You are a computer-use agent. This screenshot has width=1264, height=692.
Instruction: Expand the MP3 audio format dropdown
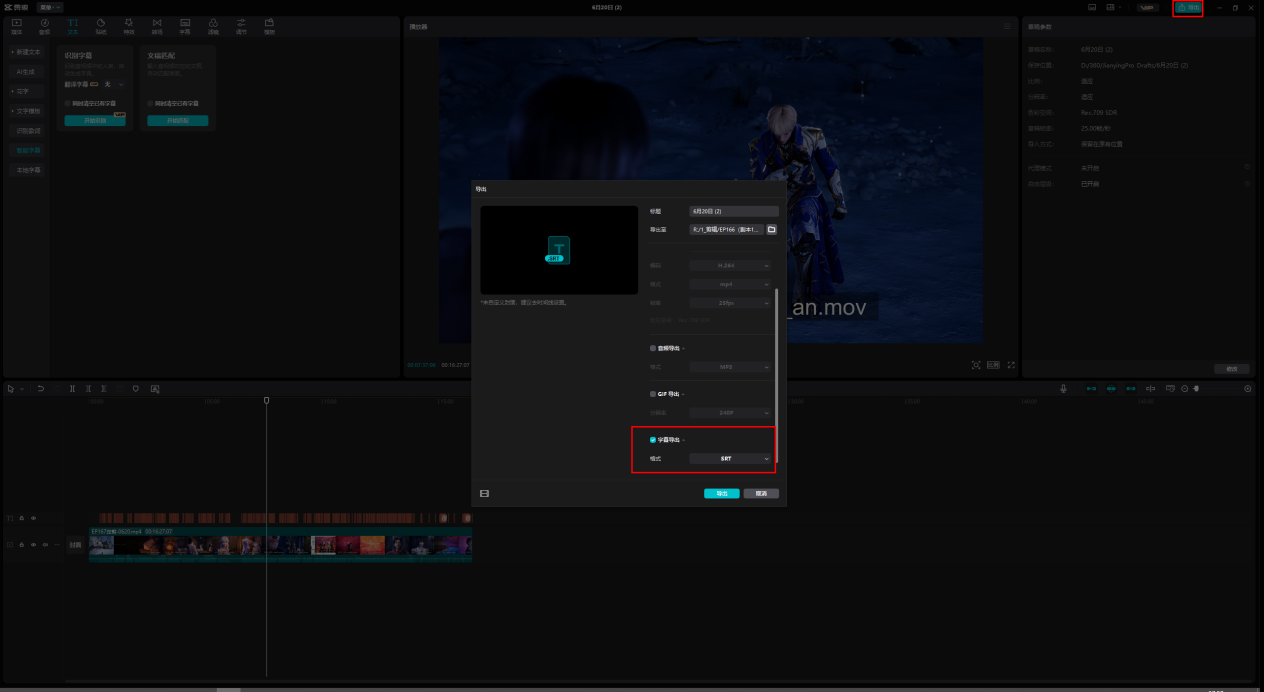point(732,367)
